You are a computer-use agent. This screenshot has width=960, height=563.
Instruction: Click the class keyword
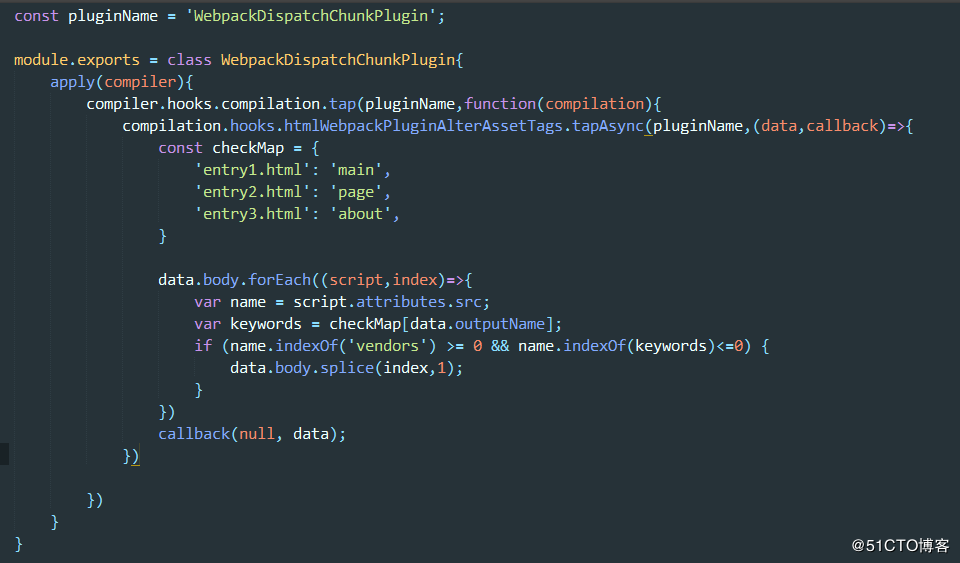point(189,60)
